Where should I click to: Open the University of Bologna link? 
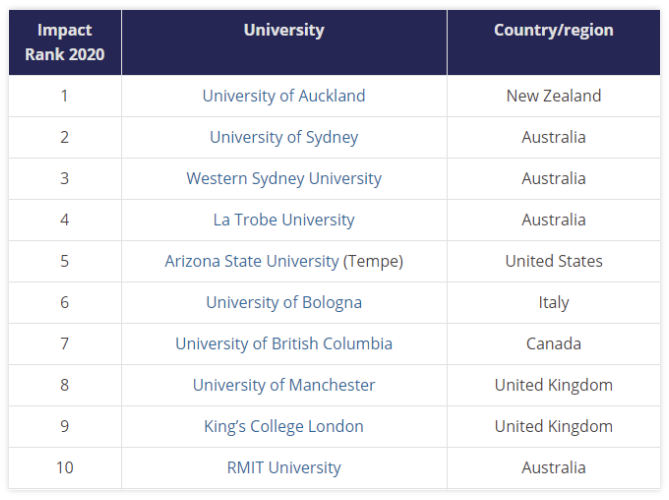click(284, 302)
